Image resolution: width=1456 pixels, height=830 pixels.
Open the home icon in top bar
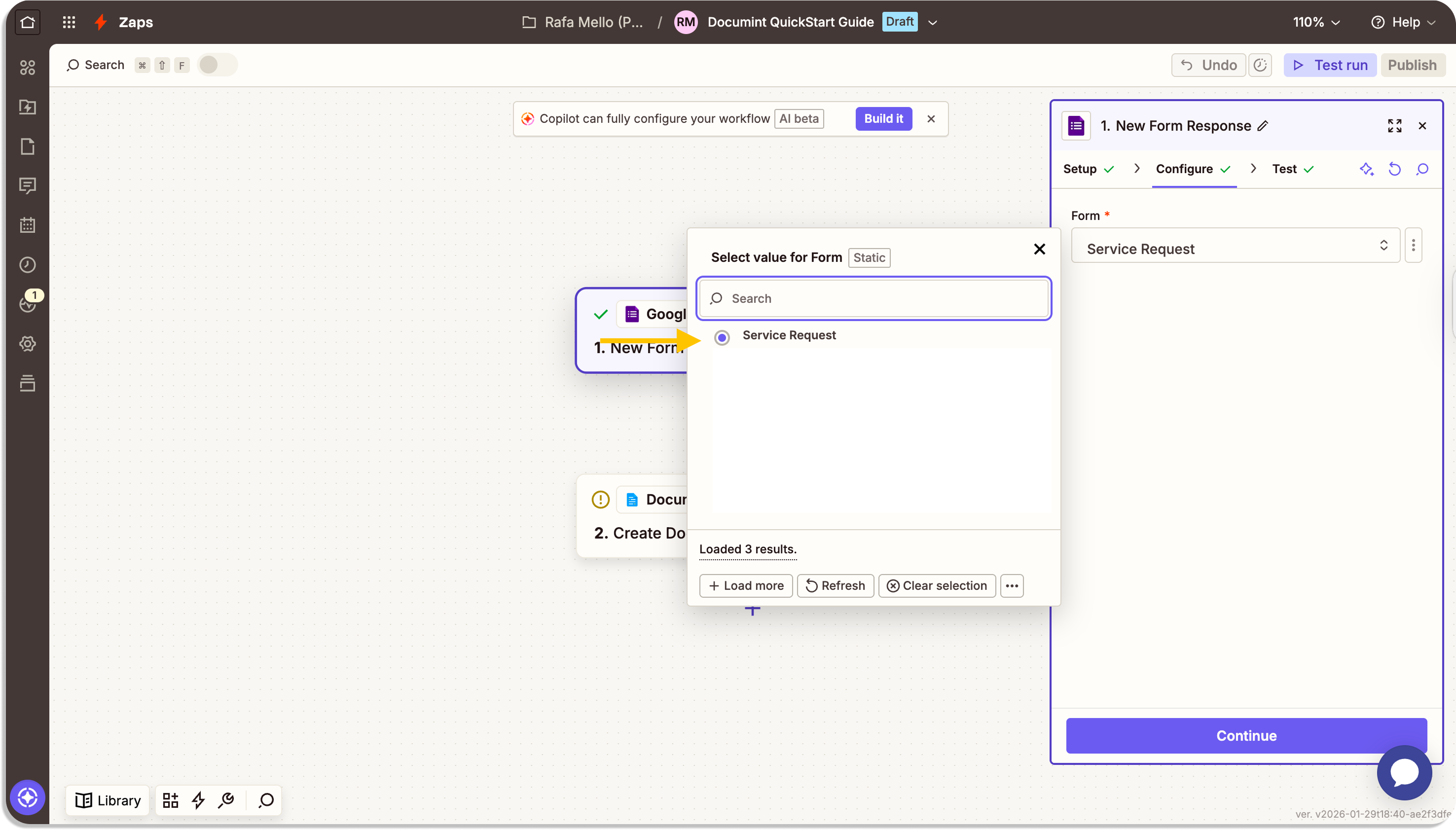[x=27, y=22]
